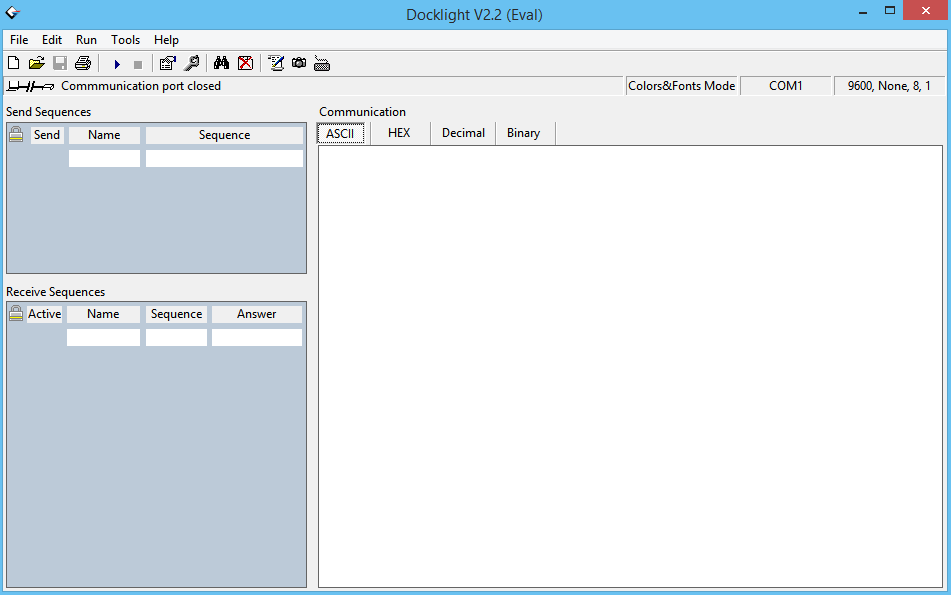Take a communication snapshot with camera icon
Image resolution: width=951 pixels, height=595 pixels.
coord(298,62)
